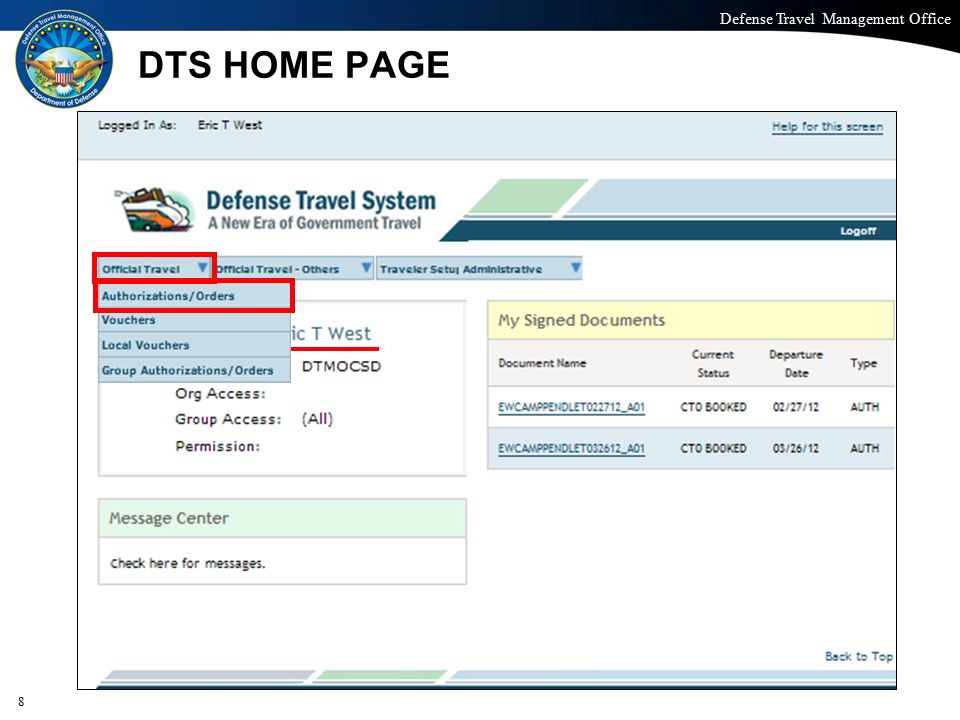Open Help for this screen link

tap(827, 127)
